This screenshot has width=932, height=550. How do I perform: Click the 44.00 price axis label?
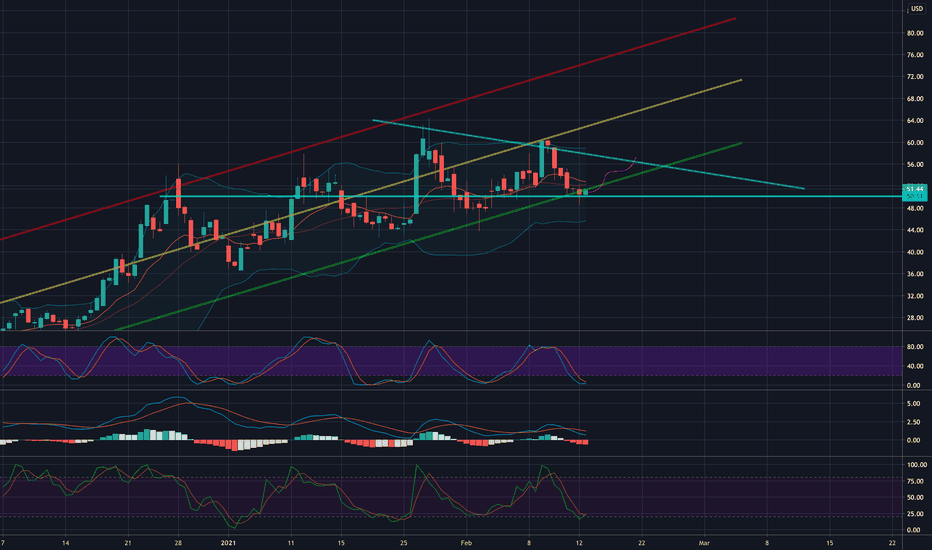pyautogui.click(x=915, y=230)
